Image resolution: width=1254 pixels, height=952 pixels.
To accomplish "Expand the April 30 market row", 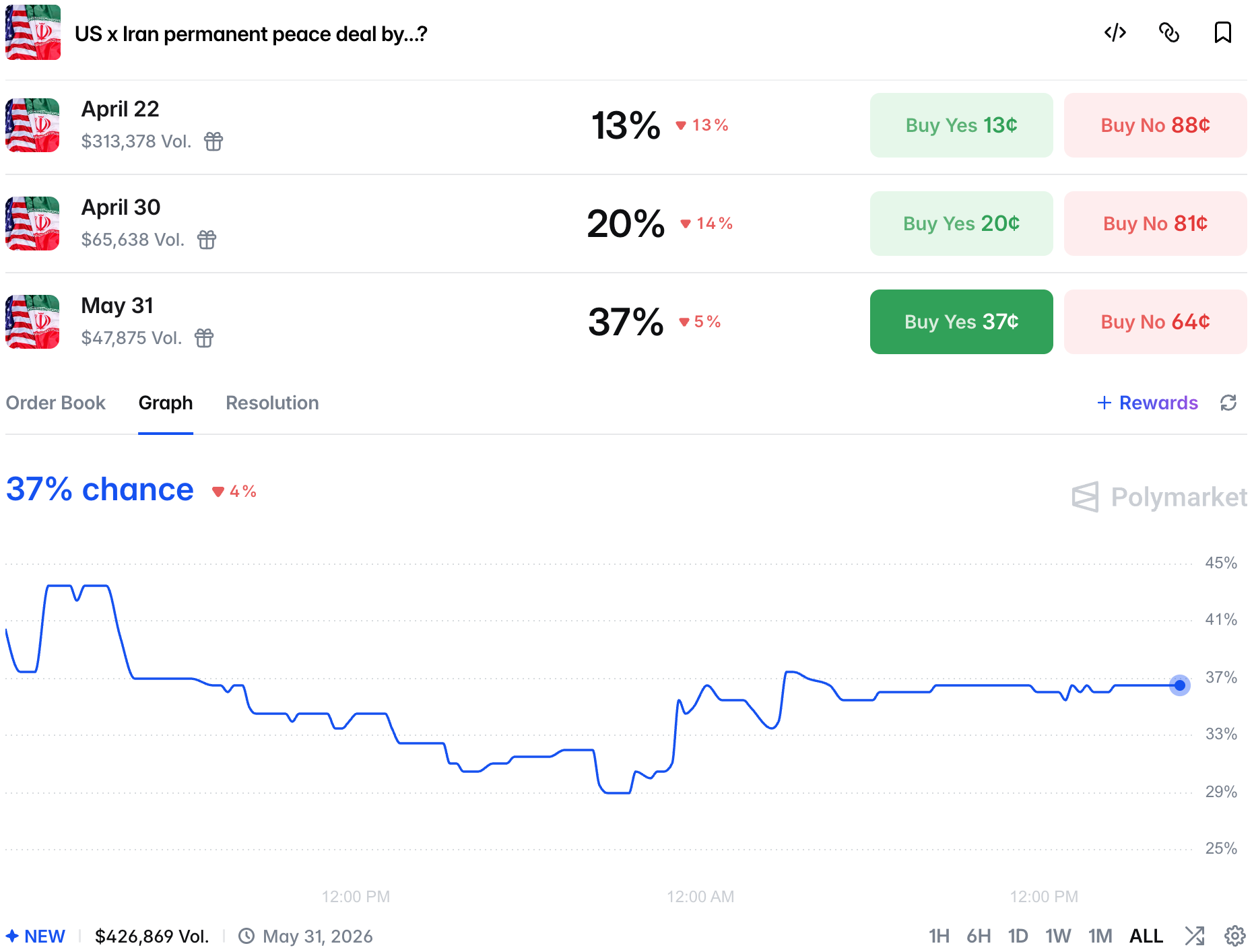I will click(337, 224).
